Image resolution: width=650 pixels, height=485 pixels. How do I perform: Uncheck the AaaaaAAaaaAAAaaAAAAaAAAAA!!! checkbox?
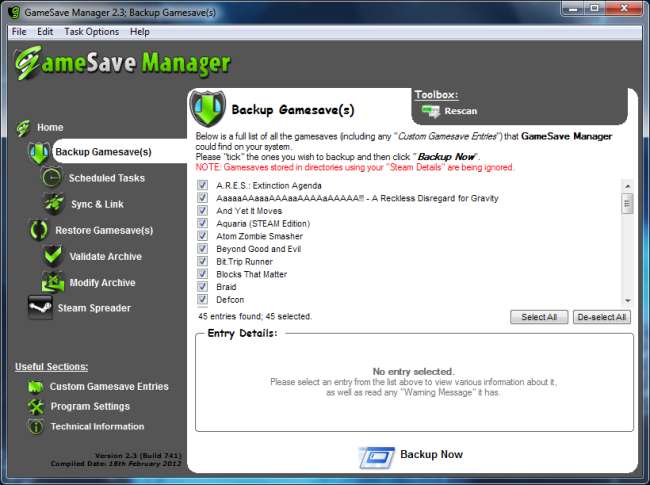tap(202, 198)
